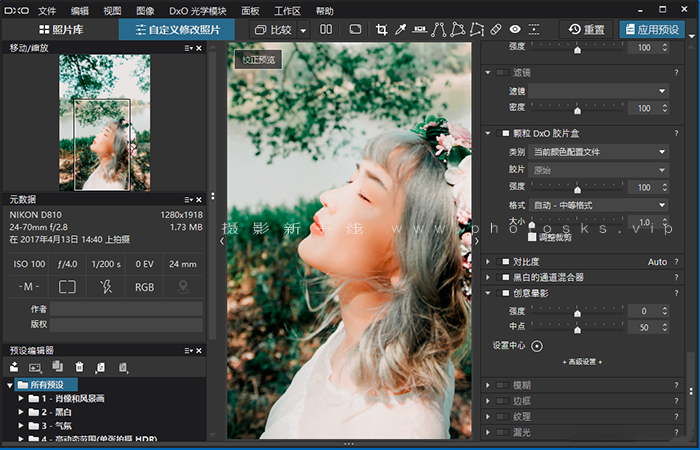Collapse the 所有预设 tree node
Screen dimensions: 700x450
click(10, 385)
